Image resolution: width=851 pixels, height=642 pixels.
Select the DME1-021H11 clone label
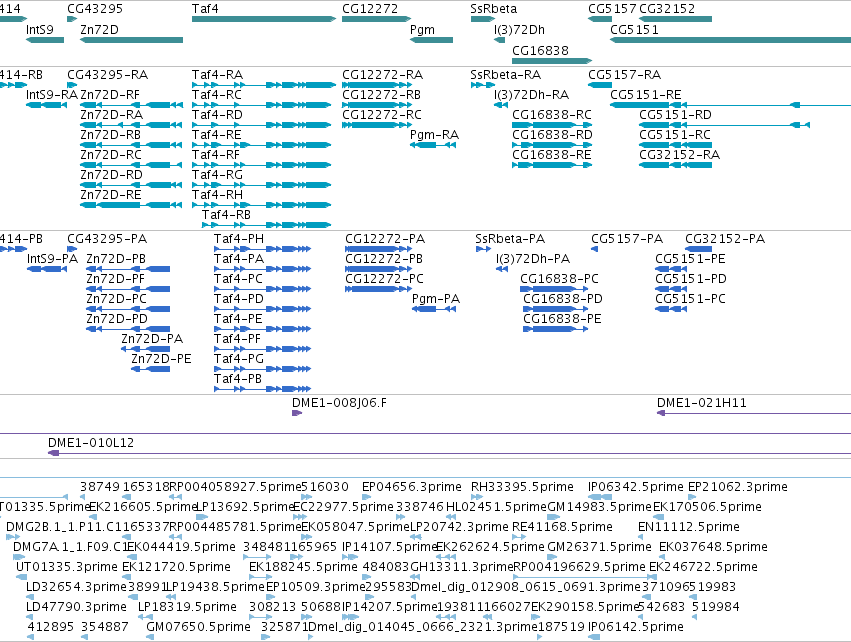pos(702,403)
